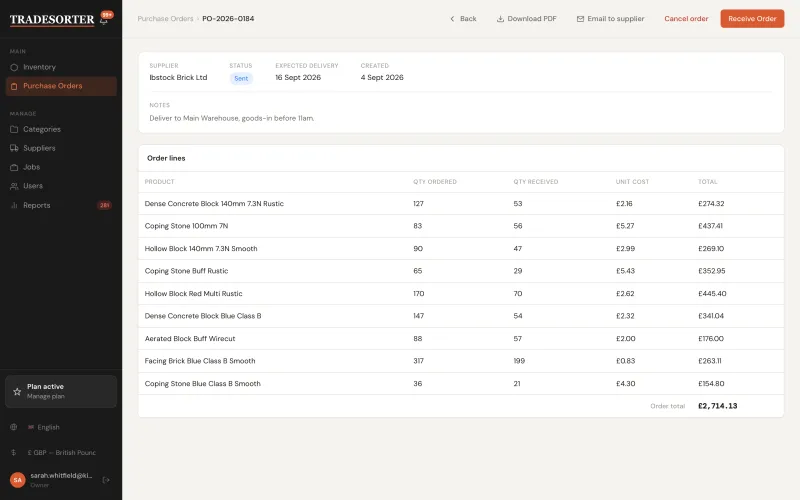Click the TRADESORTER logo
The image size is (800, 500).
(x=52, y=19)
